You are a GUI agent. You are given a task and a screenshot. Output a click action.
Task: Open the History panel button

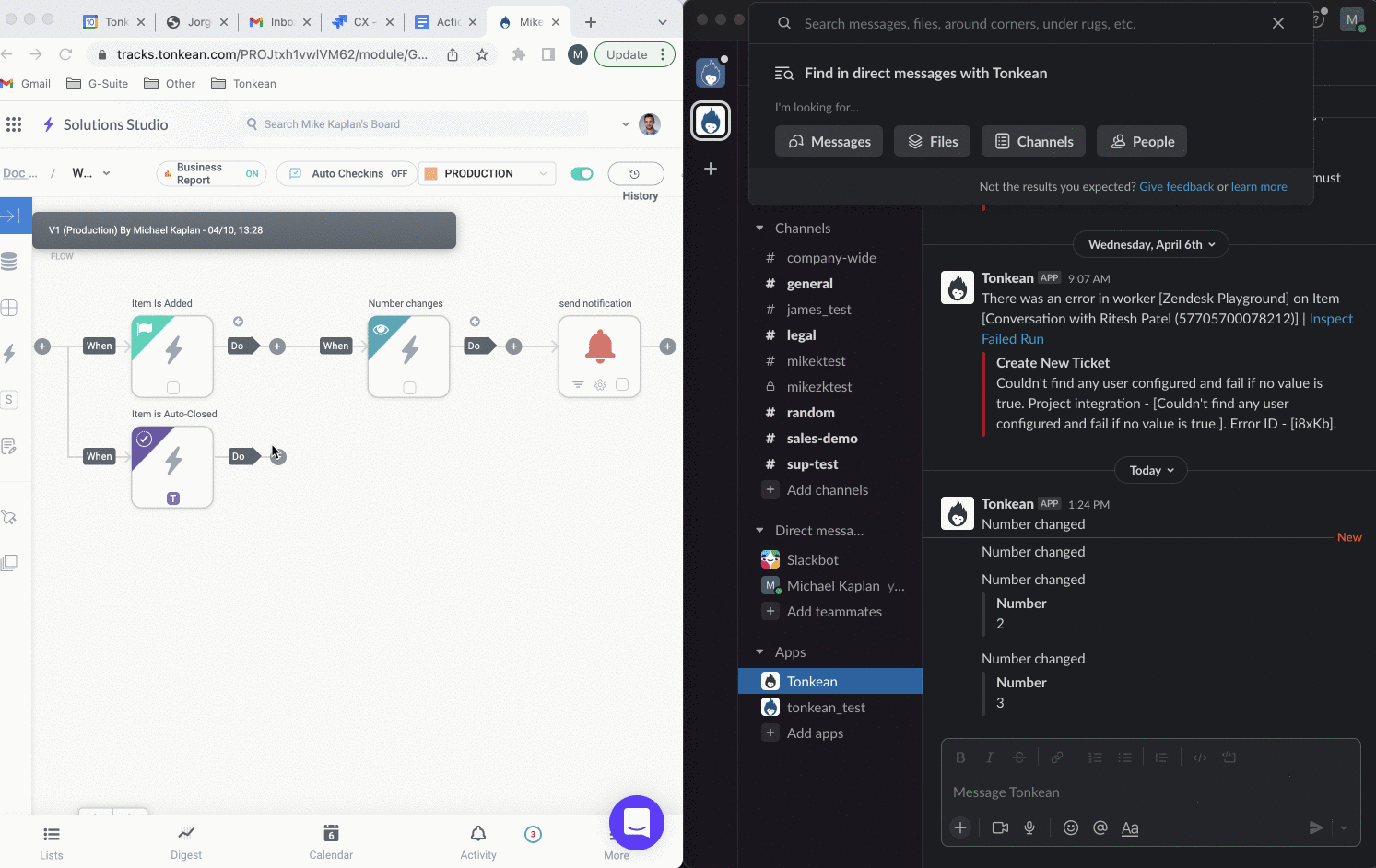(635, 174)
